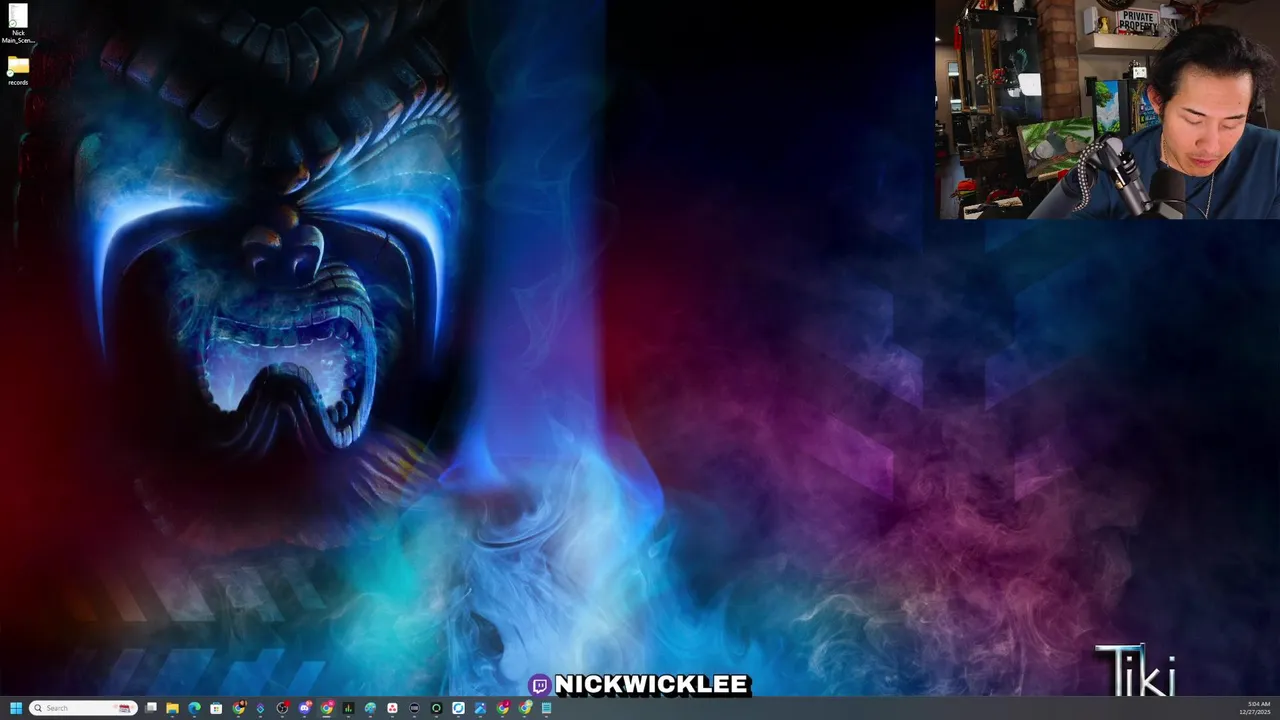Open the green bar-chart app in taskbar
1280x720 pixels.
[x=348, y=708]
